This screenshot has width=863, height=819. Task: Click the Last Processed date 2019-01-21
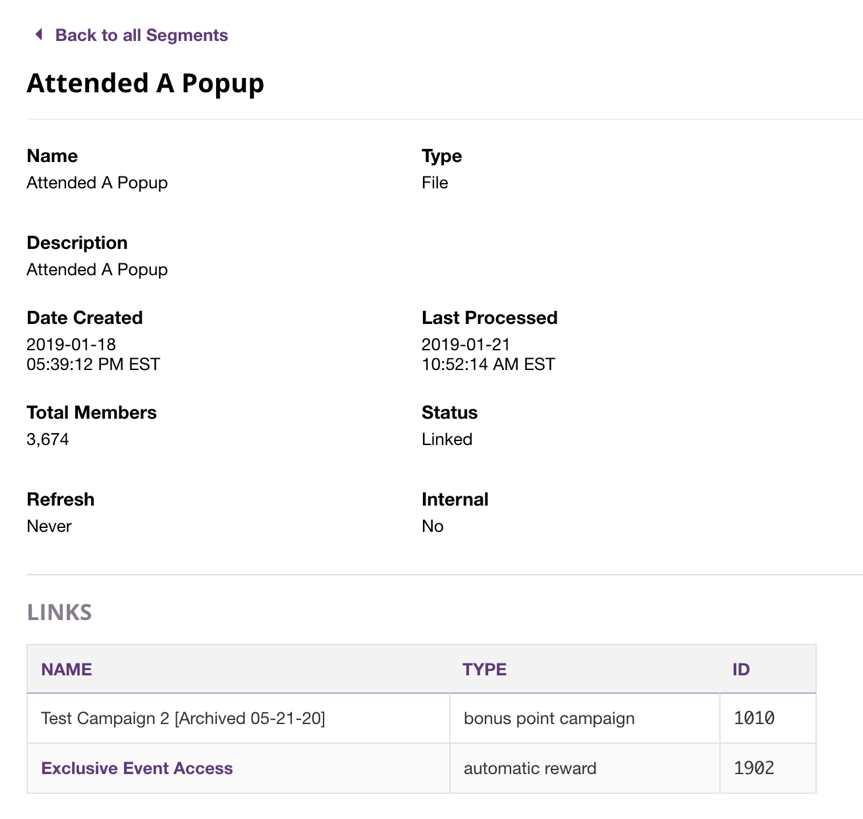pos(466,344)
